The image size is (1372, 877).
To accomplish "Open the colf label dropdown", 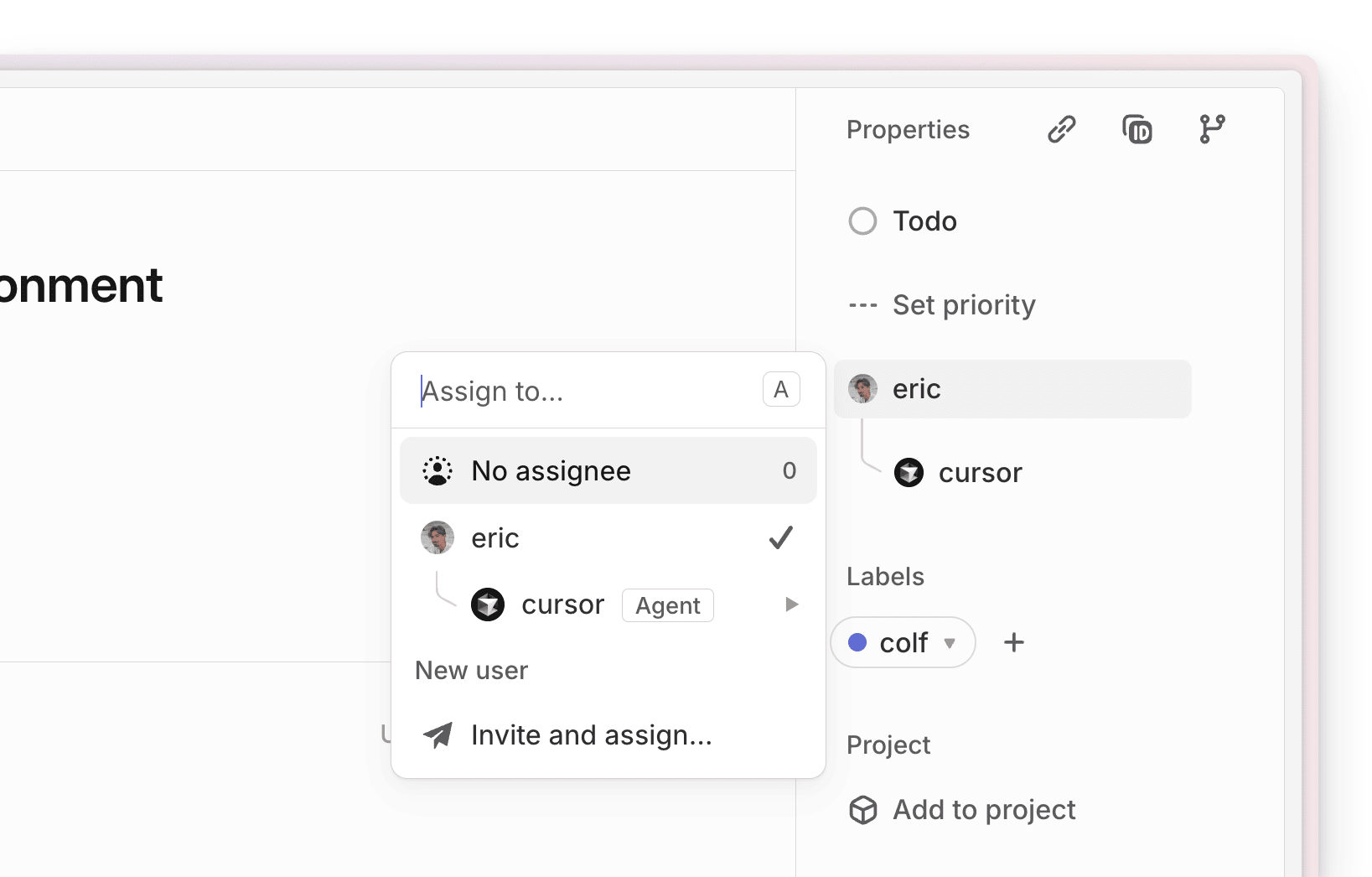I will click(950, 643).
